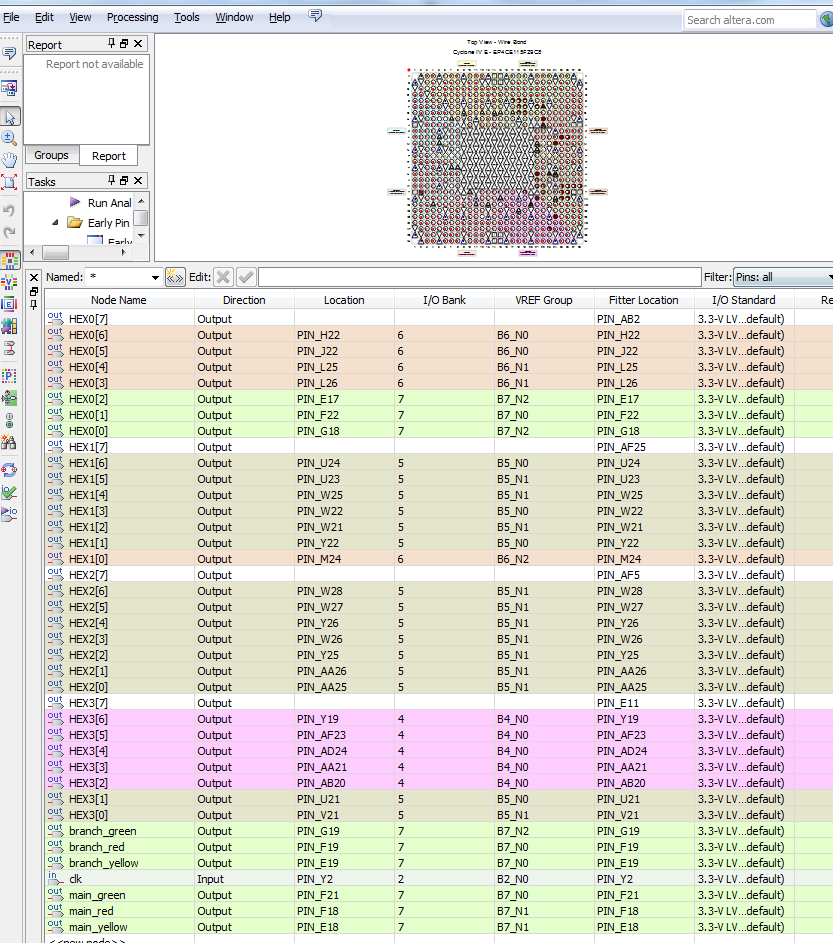Click the green checkmark I/O check icon near toolbar bottom
This screenshot has height=943, width=833.
pos(9,491)
